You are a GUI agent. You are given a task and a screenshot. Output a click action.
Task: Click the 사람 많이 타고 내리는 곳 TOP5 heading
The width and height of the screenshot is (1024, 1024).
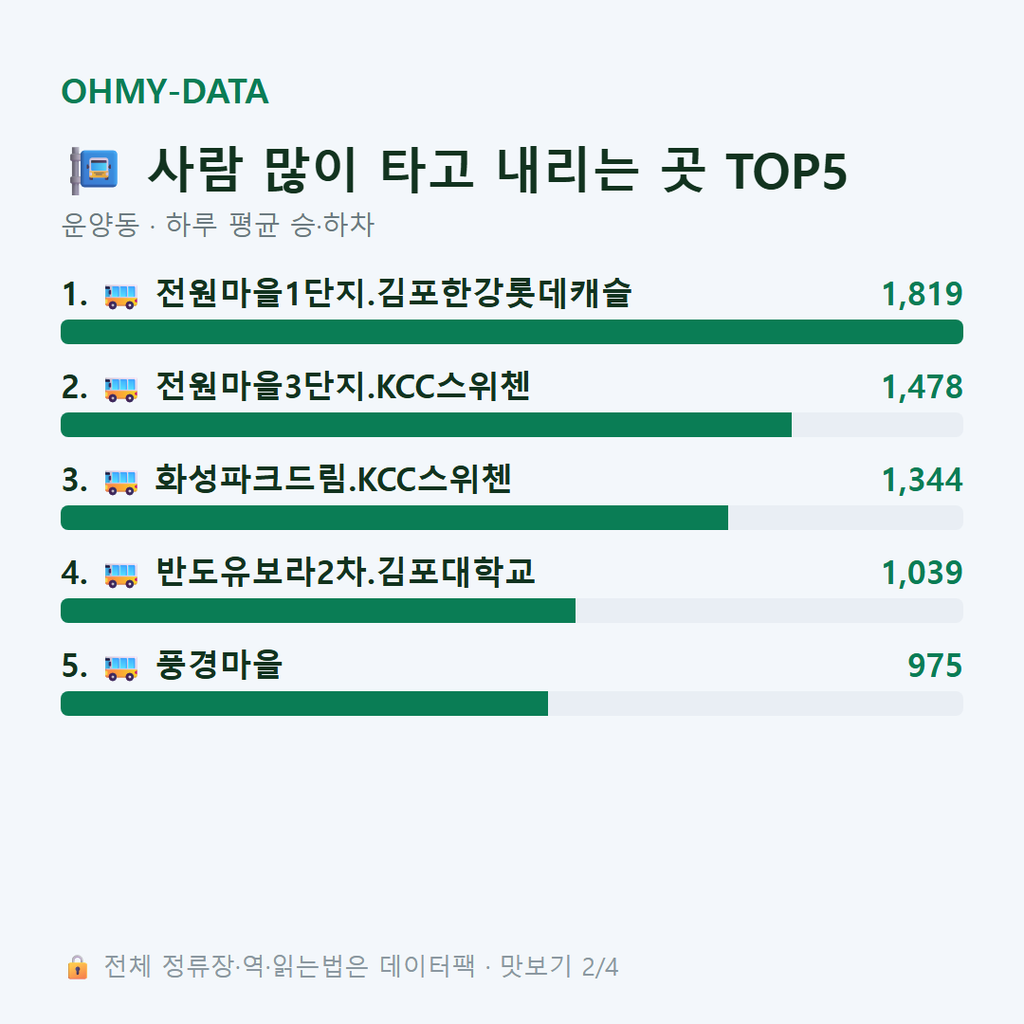pos(498,170)
